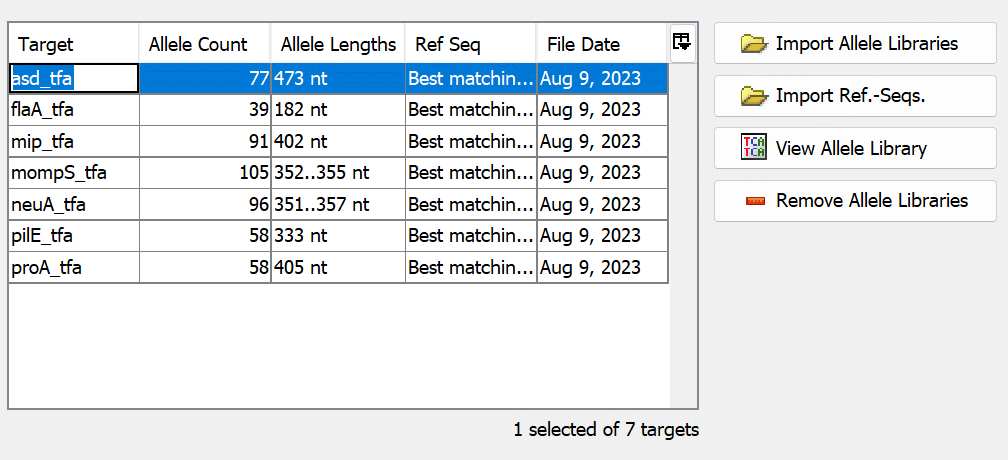
Task: Click the asd_tfa target name field
Action: point(73,77)
